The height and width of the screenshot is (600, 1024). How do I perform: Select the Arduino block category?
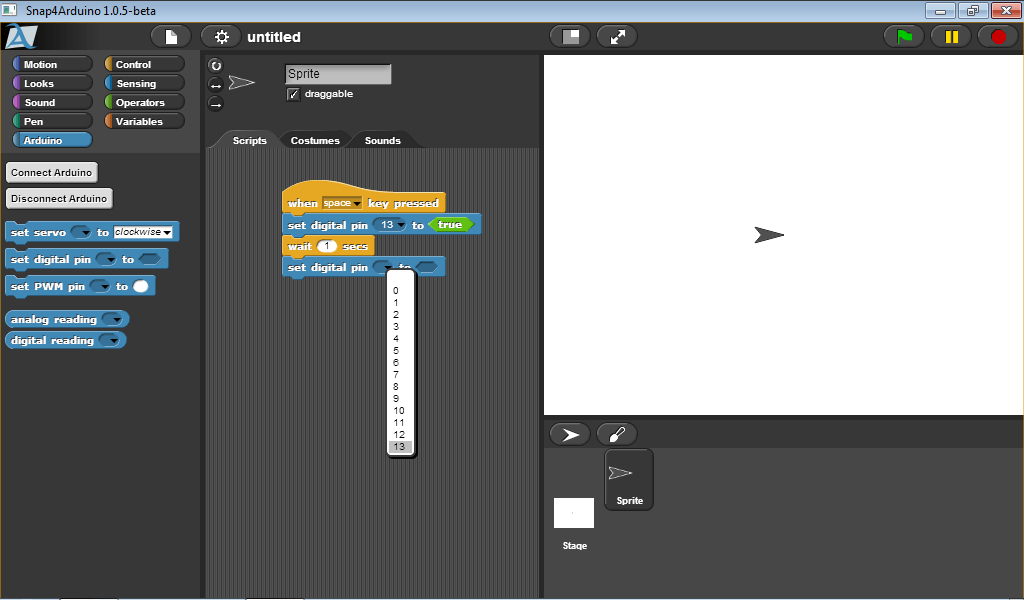point(52,140)
